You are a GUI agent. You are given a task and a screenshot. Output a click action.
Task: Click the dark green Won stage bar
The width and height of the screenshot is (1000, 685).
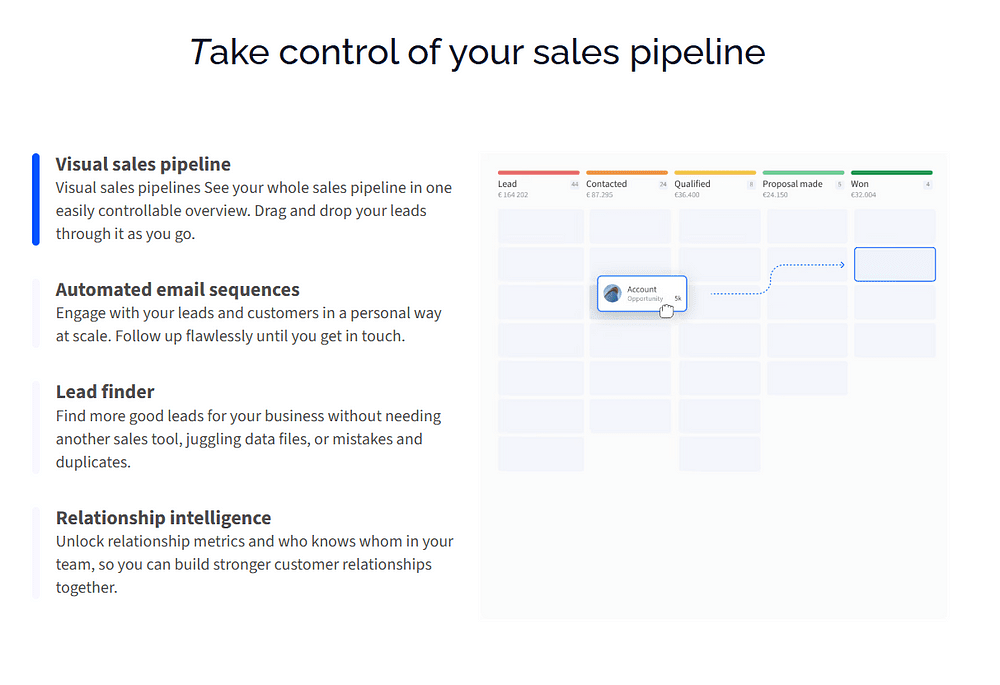click(892, 172)
